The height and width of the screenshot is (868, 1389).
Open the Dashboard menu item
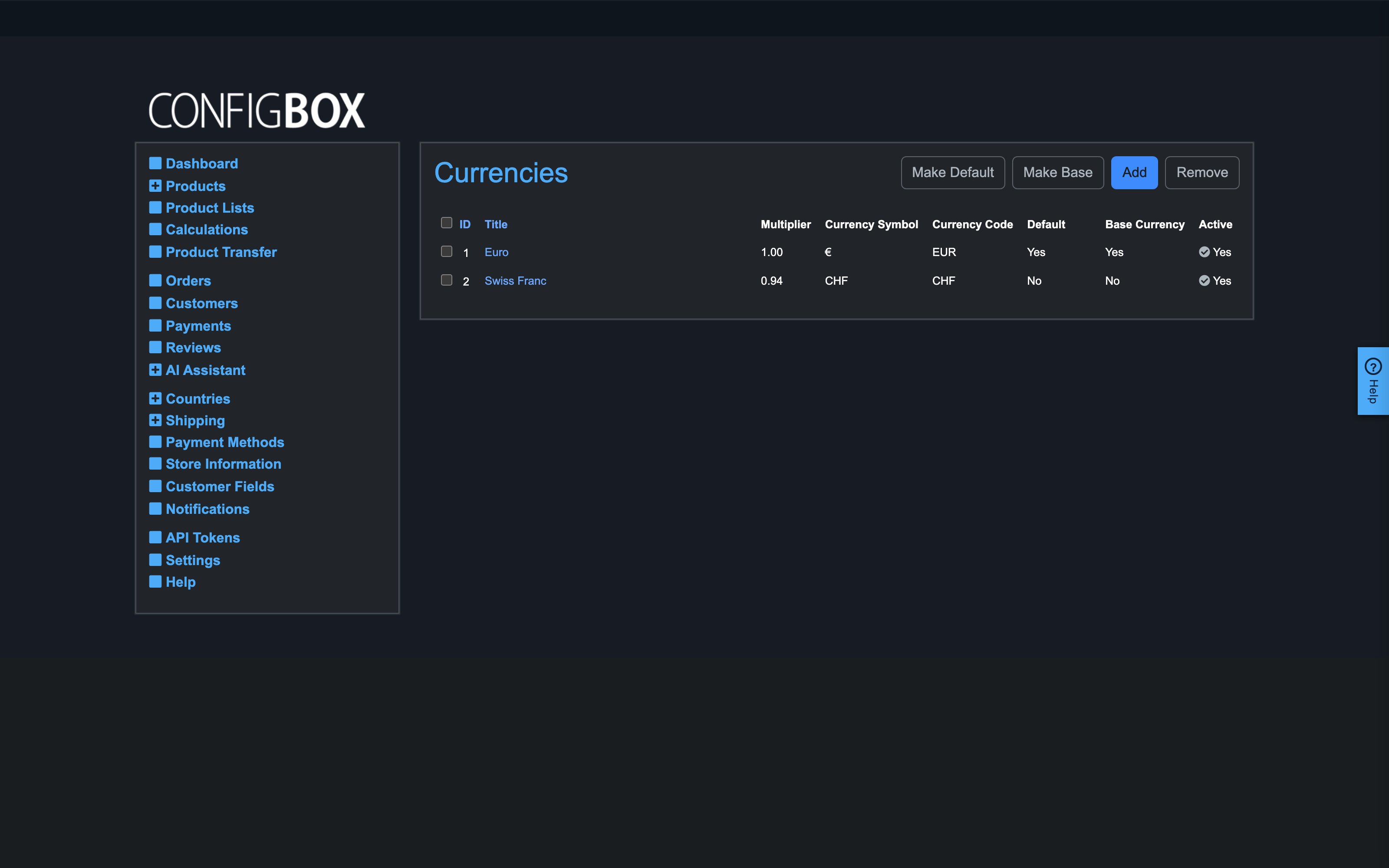(201, 164)
